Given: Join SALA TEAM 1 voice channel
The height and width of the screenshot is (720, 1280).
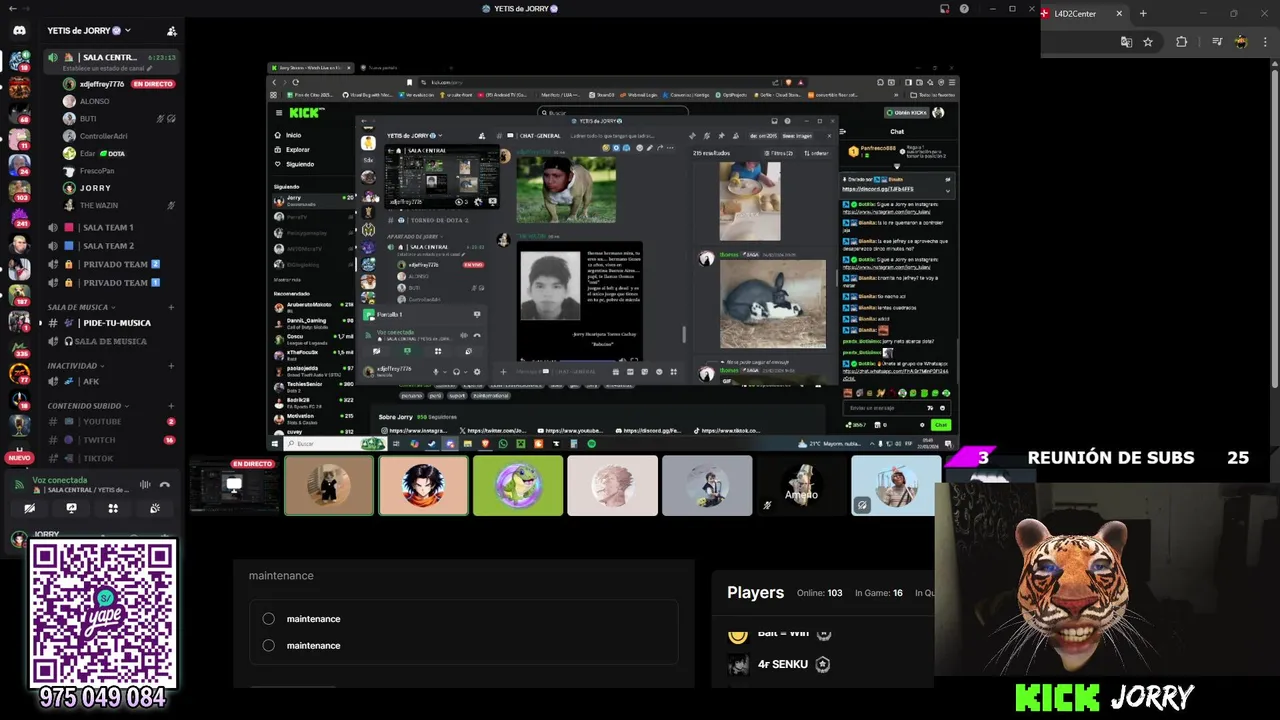Looking at the screenshot, I should click(112, 228).
